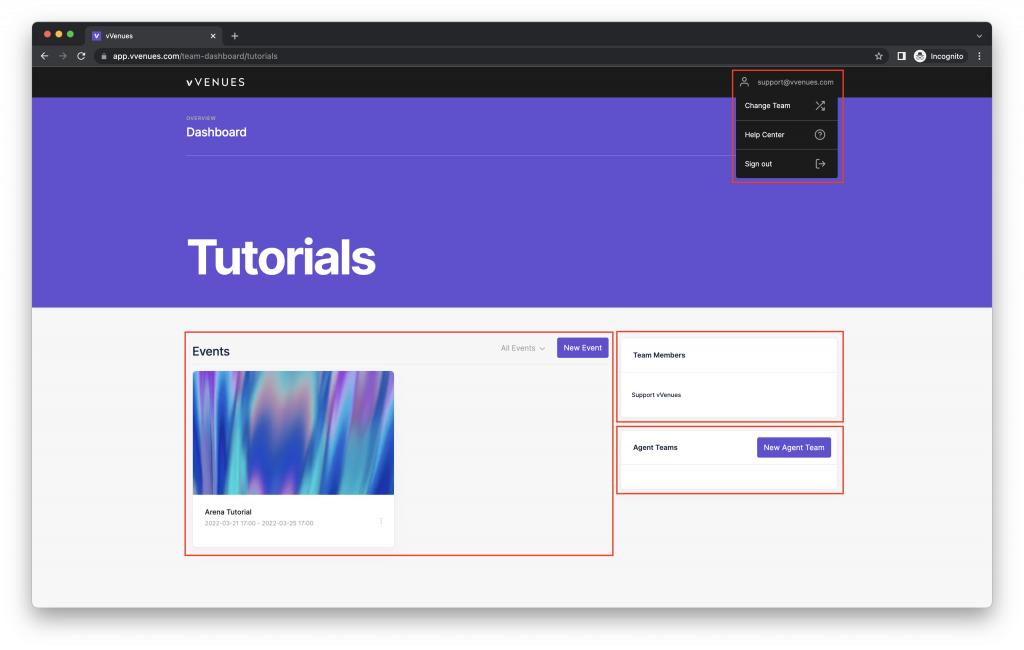Screen dimensions: 1024x650
Task: Click the Incognito profile icon
Action: click(x=920, y=56)
